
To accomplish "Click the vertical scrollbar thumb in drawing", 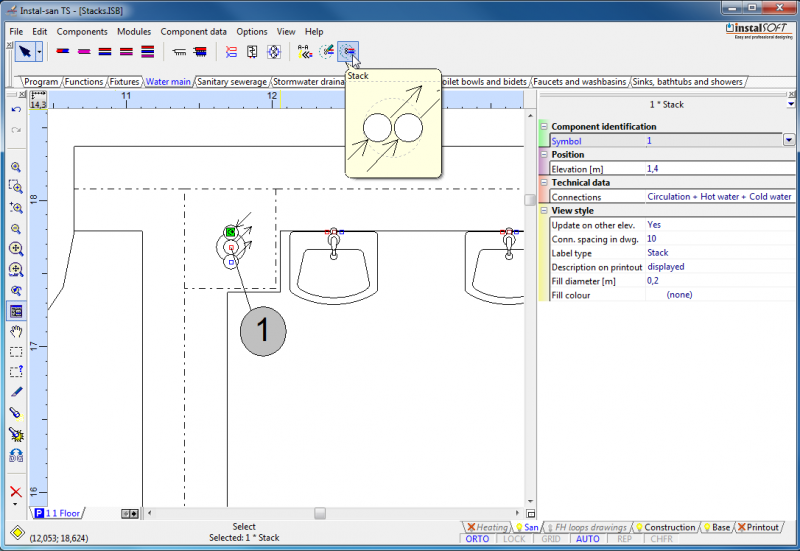I will [x=530, y=199].
